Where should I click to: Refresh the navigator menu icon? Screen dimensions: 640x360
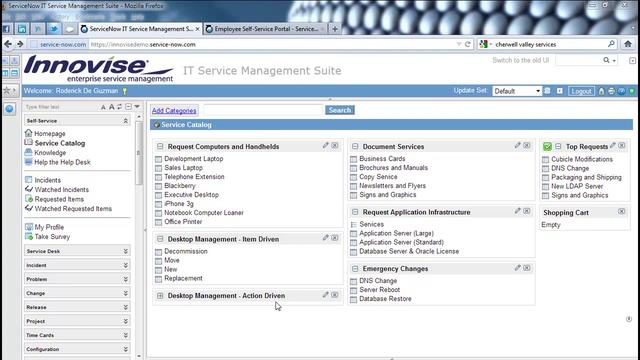(120, 107)
